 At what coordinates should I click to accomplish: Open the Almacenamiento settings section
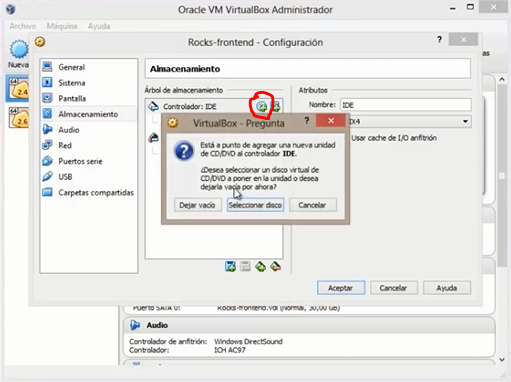88,114
